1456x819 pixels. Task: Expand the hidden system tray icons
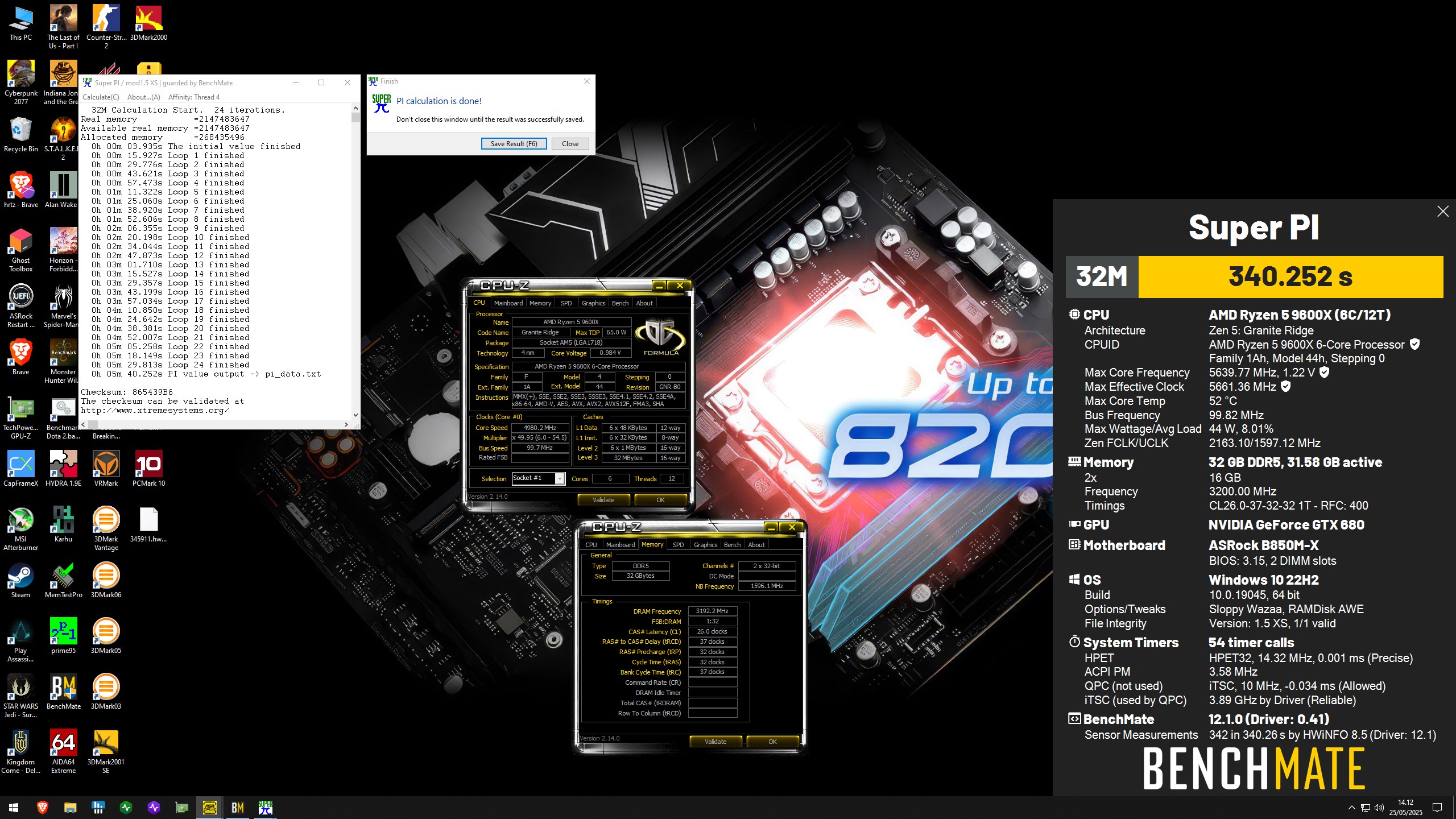[x=1351, y=808]
